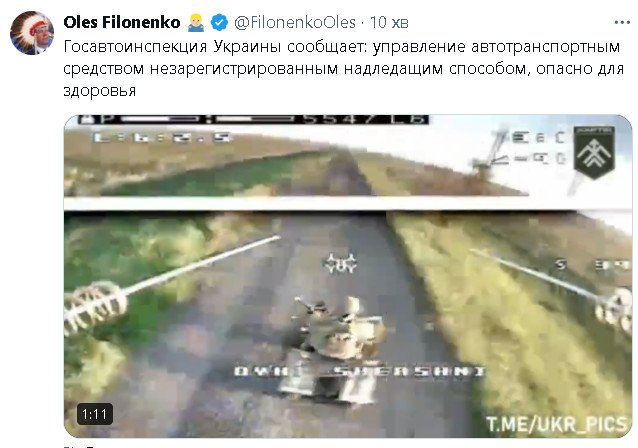This screenshot has width=638, height=448.
Task: Click the right drone antenna cage in the video
Action: tap(614, 310)
